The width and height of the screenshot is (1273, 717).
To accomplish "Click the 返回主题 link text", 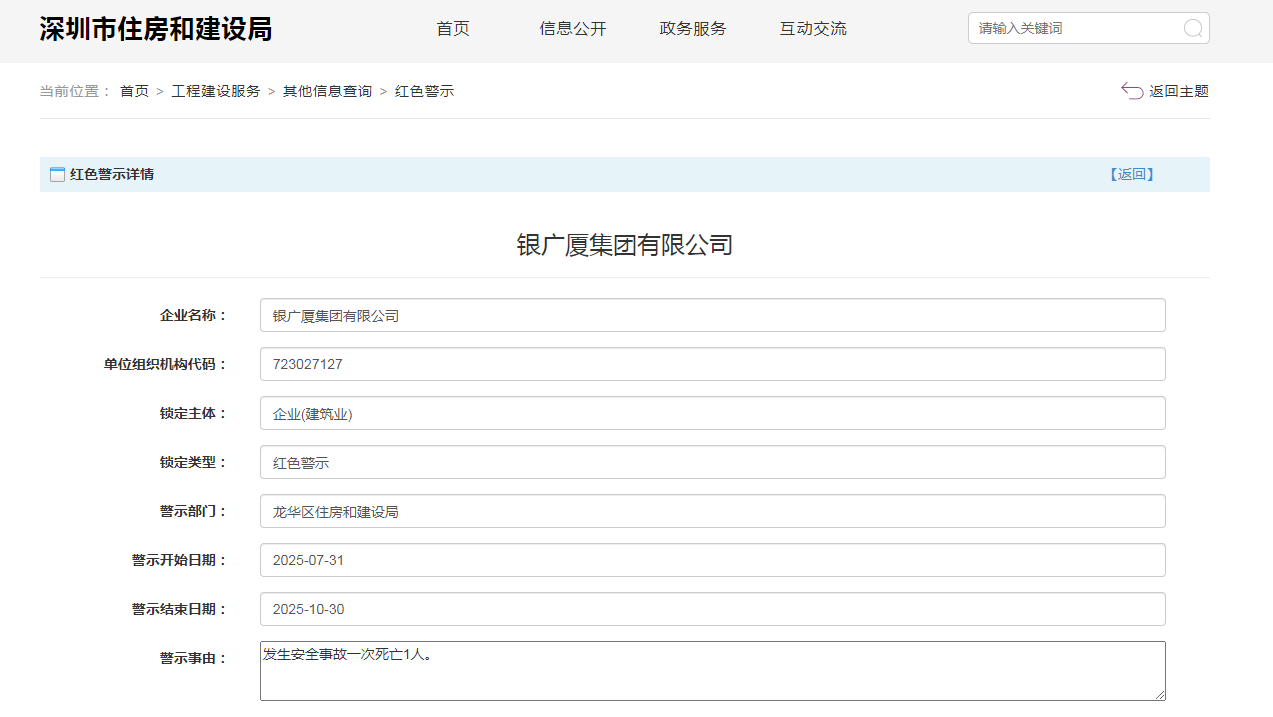I will [1179, 91].
